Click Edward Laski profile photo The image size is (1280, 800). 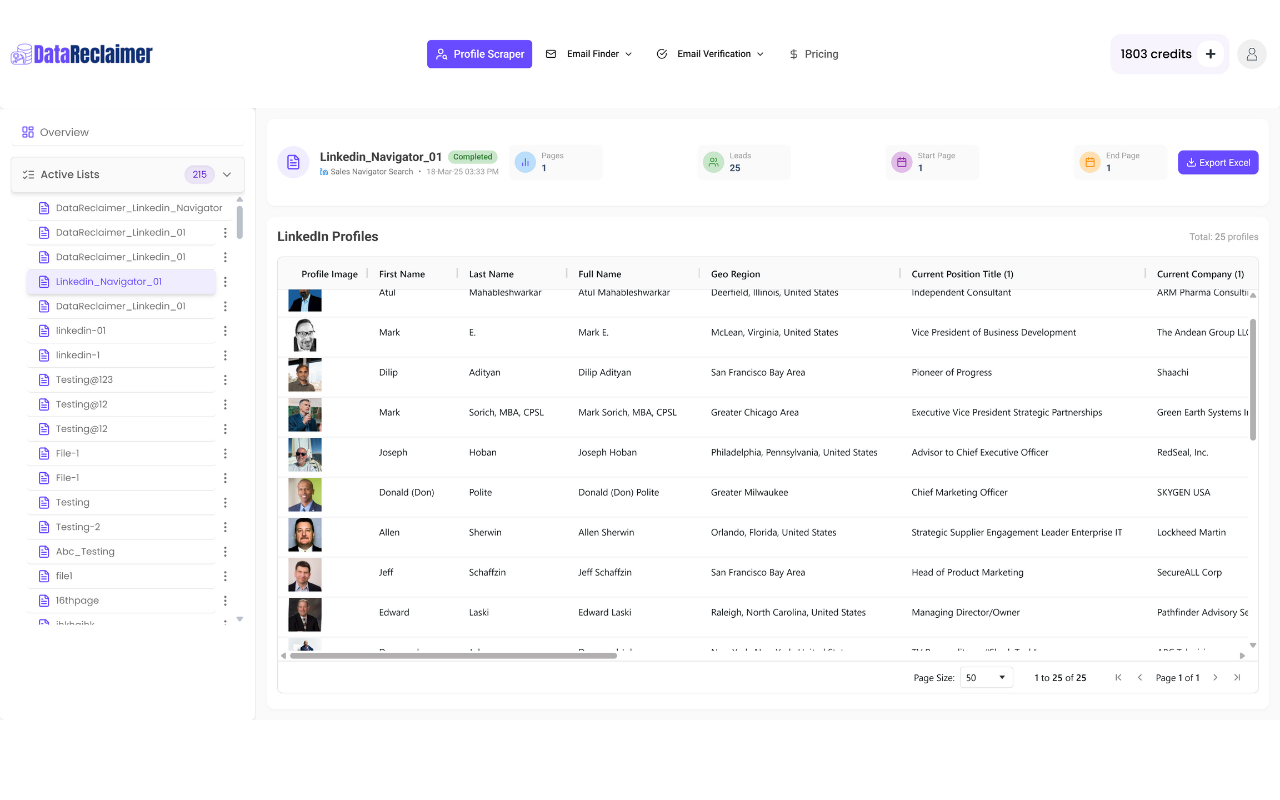pyautogui.click(x=305, y=614)
